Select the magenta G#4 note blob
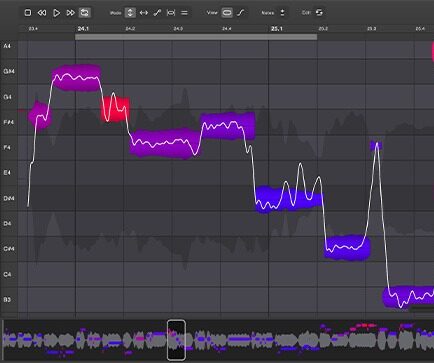This screenshot has height=363, width=434. pyautogui.click(x=77, y=78)
